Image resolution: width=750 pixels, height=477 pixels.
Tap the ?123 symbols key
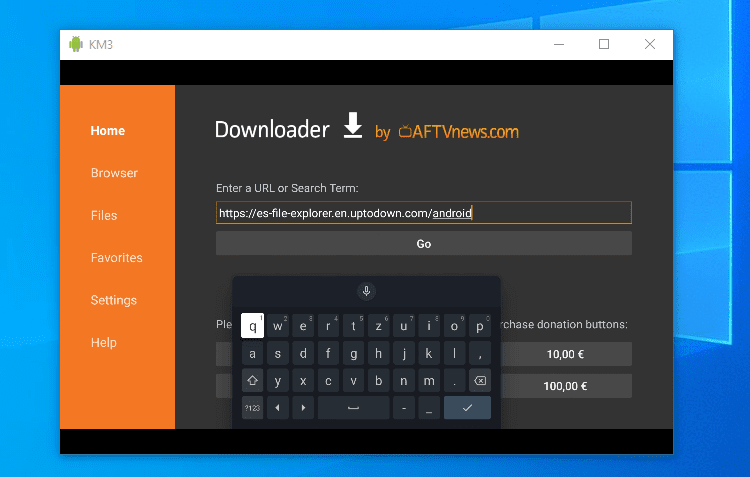coord(253,408)
